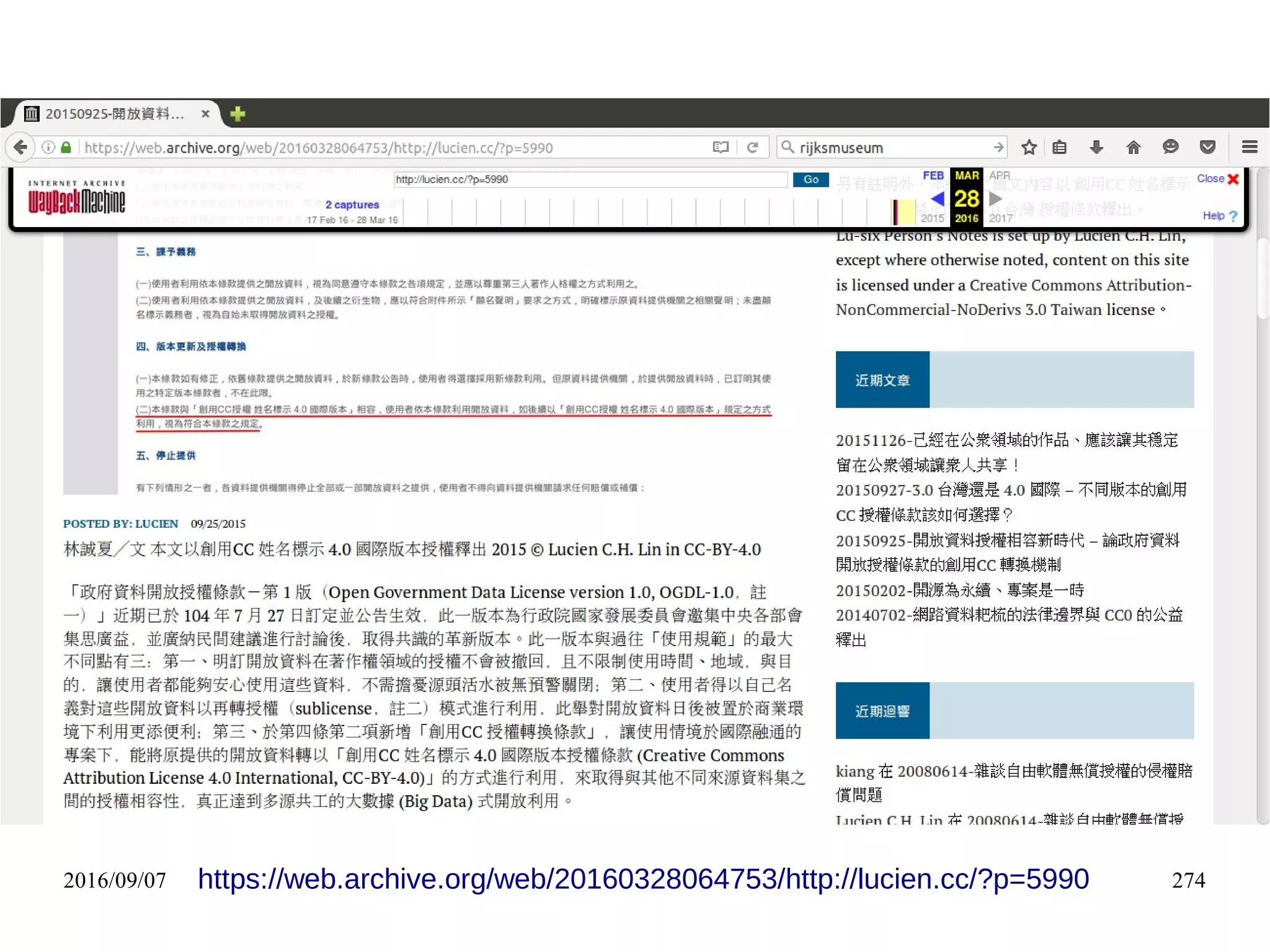This screenshot has height=952, width=1270.
Task: Close the Wayback toolbar
Action: tap(1218, 179)
